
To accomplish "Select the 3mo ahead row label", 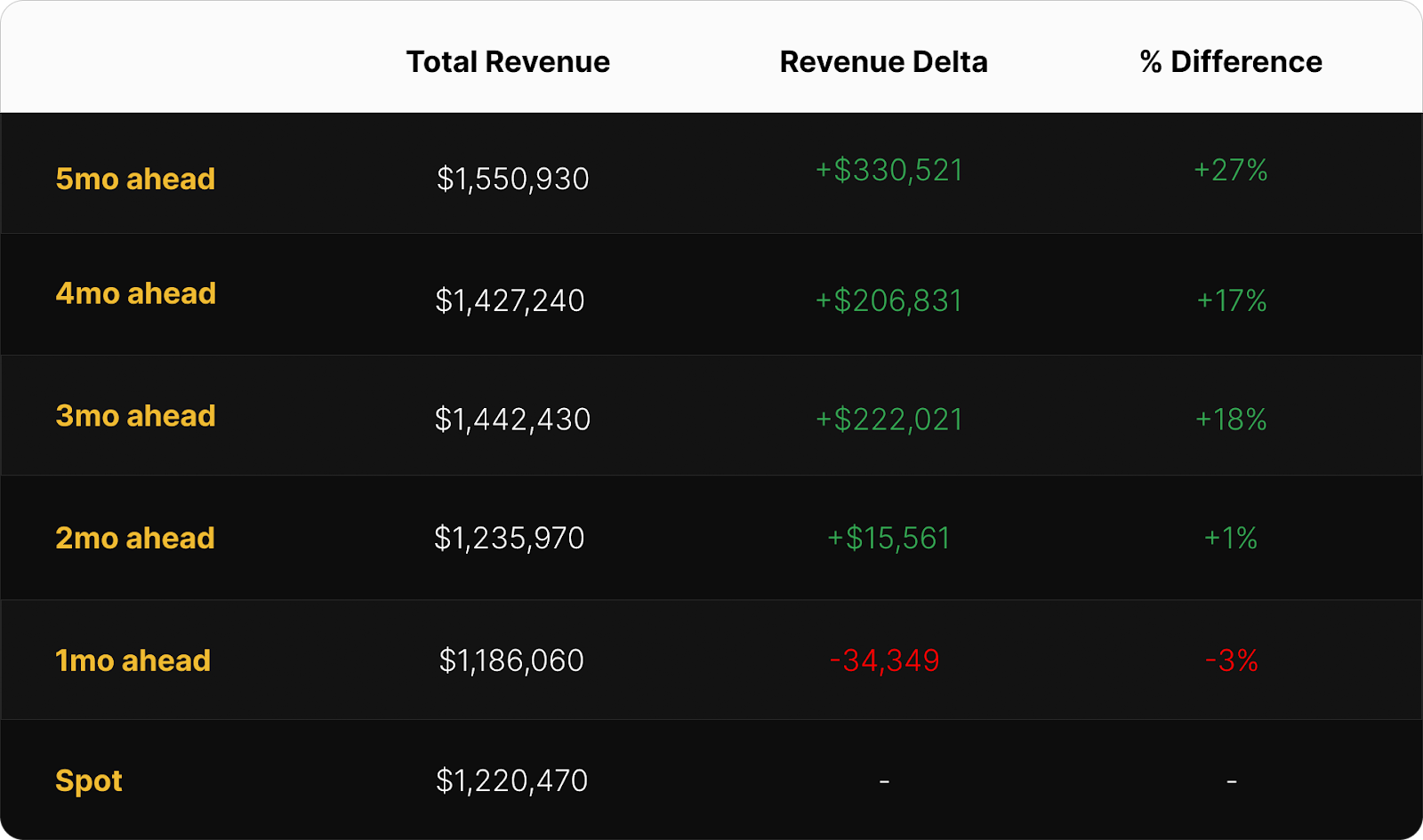I will (x=136, y=416).
